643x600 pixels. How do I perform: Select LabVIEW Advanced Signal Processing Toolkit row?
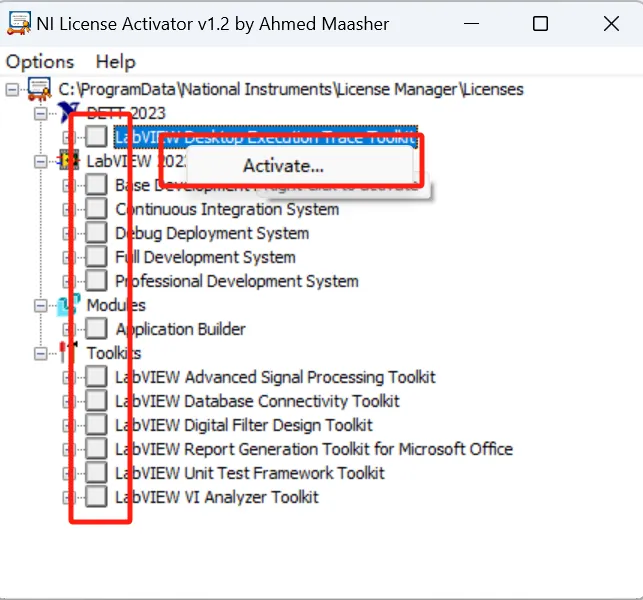point(275,377)
